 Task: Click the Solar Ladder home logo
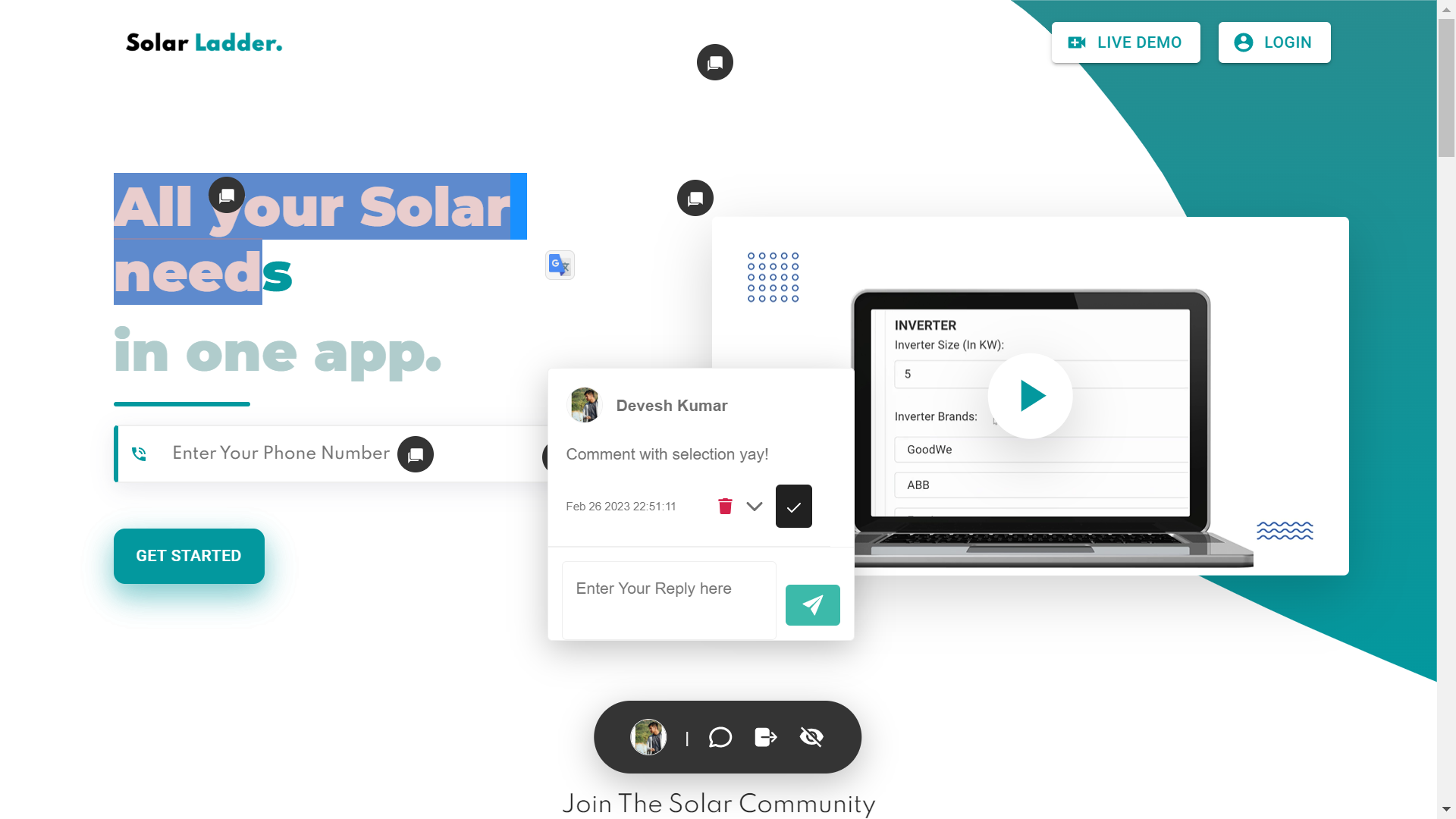(x=204, y=42)
